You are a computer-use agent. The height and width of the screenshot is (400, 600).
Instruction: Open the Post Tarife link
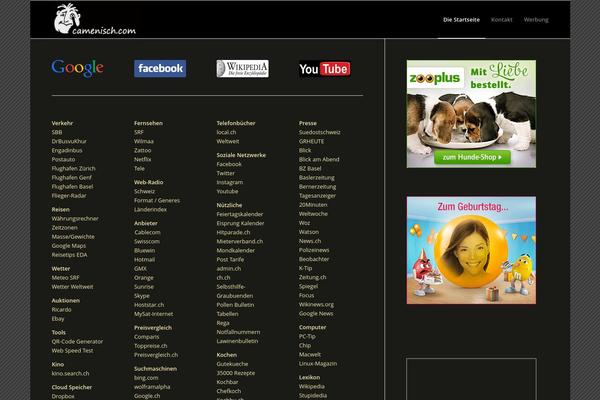230,260
